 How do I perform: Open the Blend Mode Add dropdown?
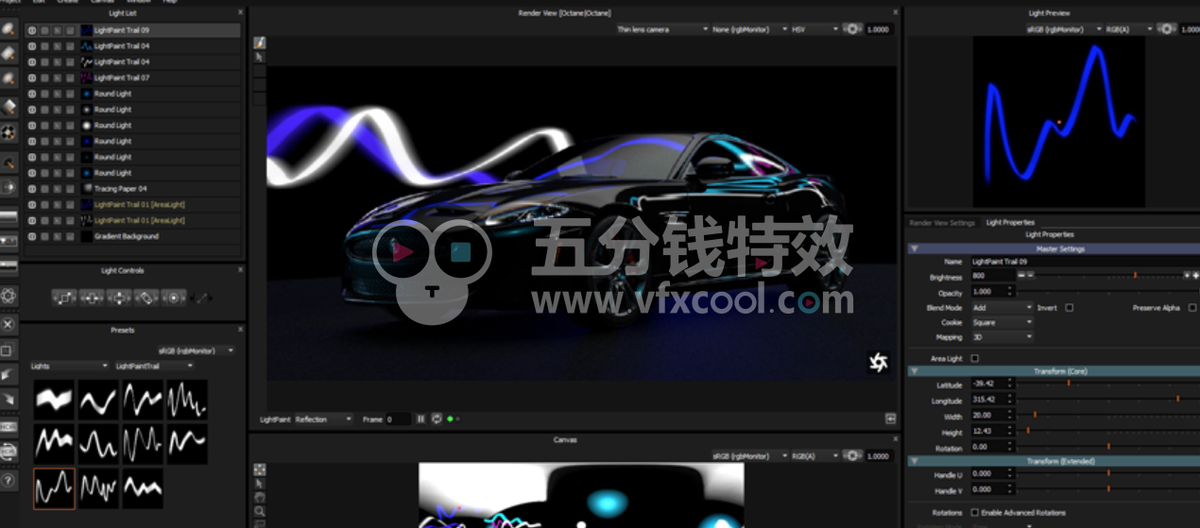click(x=1001, y=308)
